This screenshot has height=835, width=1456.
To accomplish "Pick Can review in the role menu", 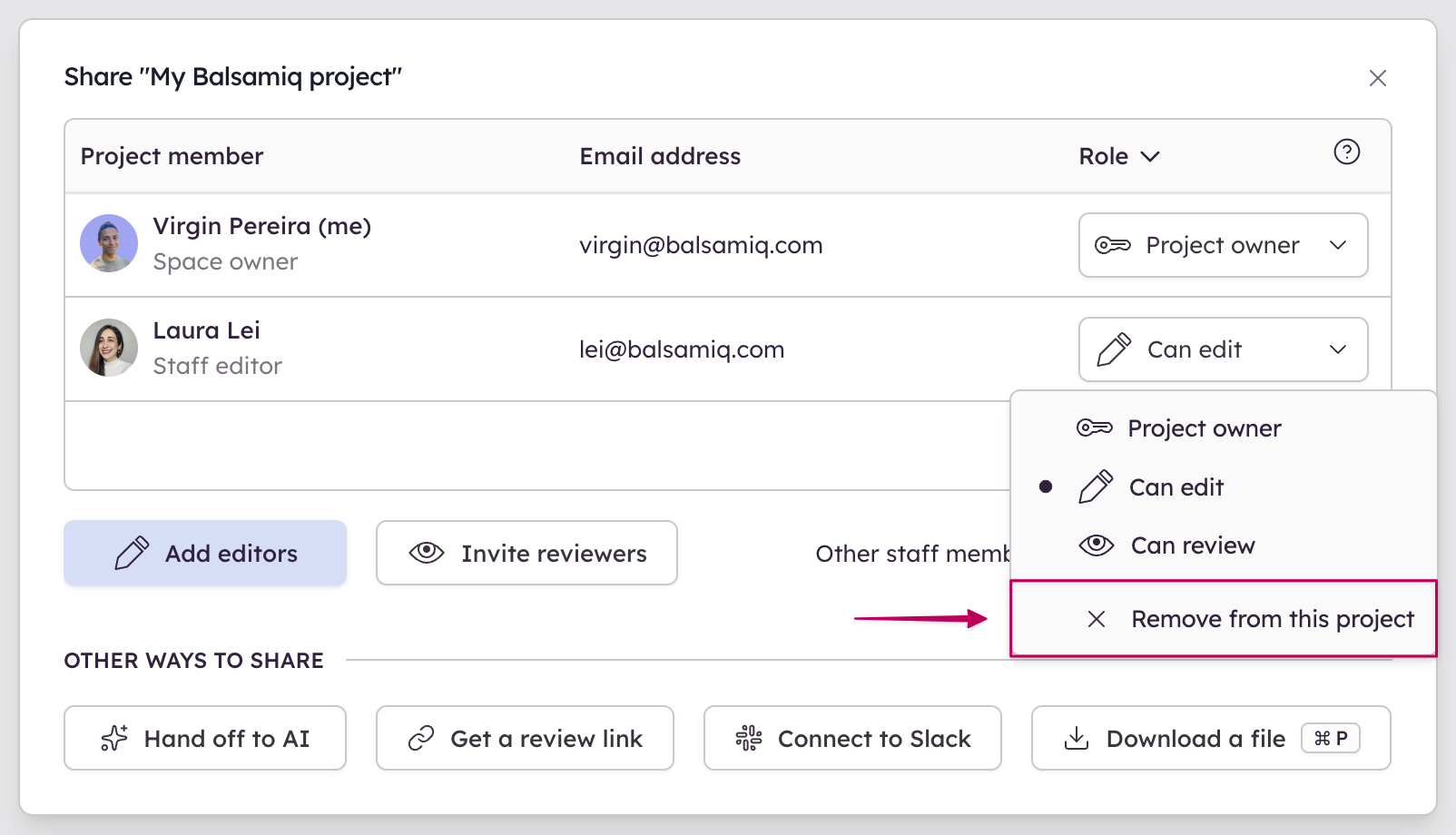I will click(x=1223, y=545).
